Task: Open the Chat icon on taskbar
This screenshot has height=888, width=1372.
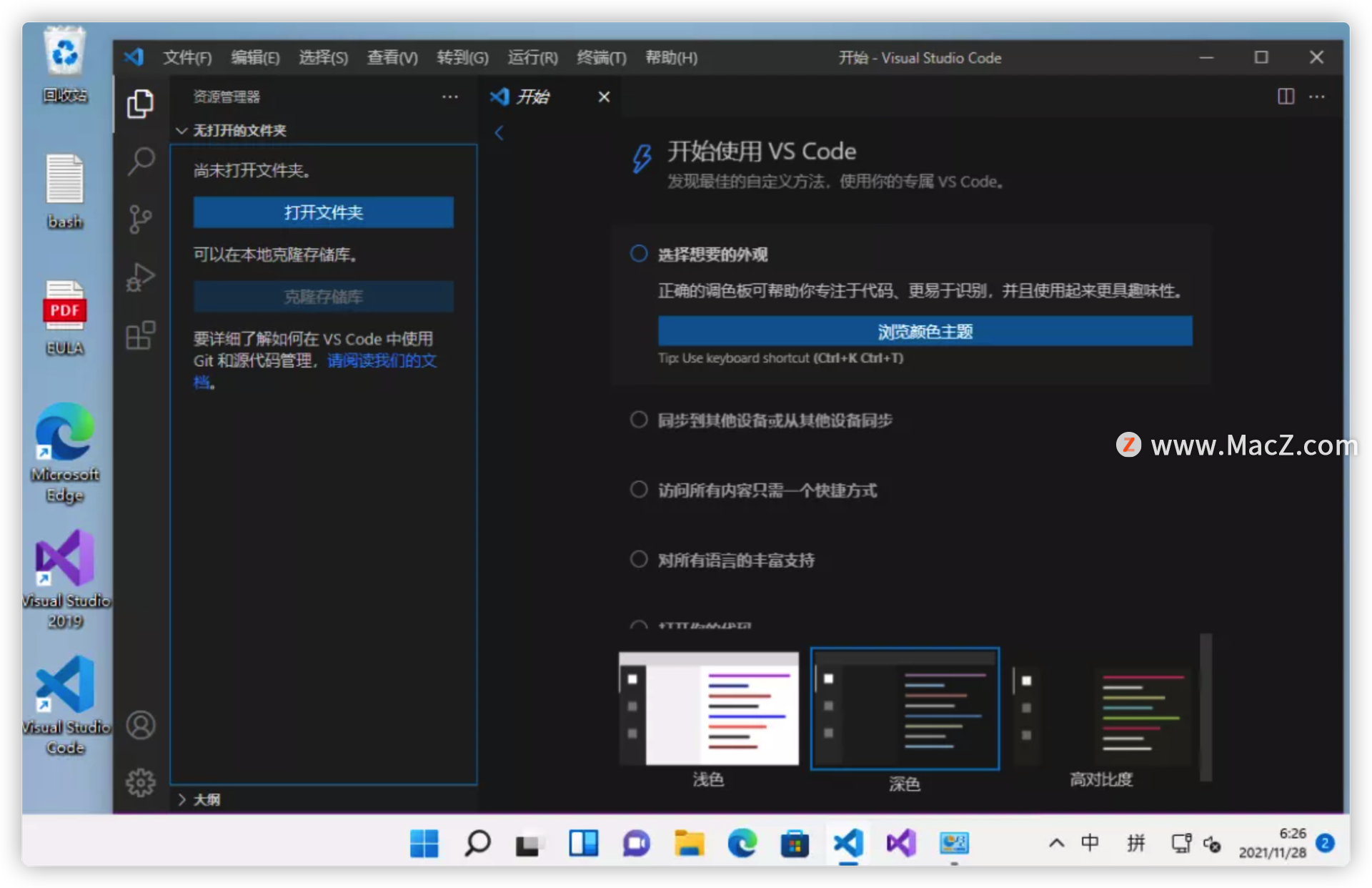Action: click(x=636, y=844)
